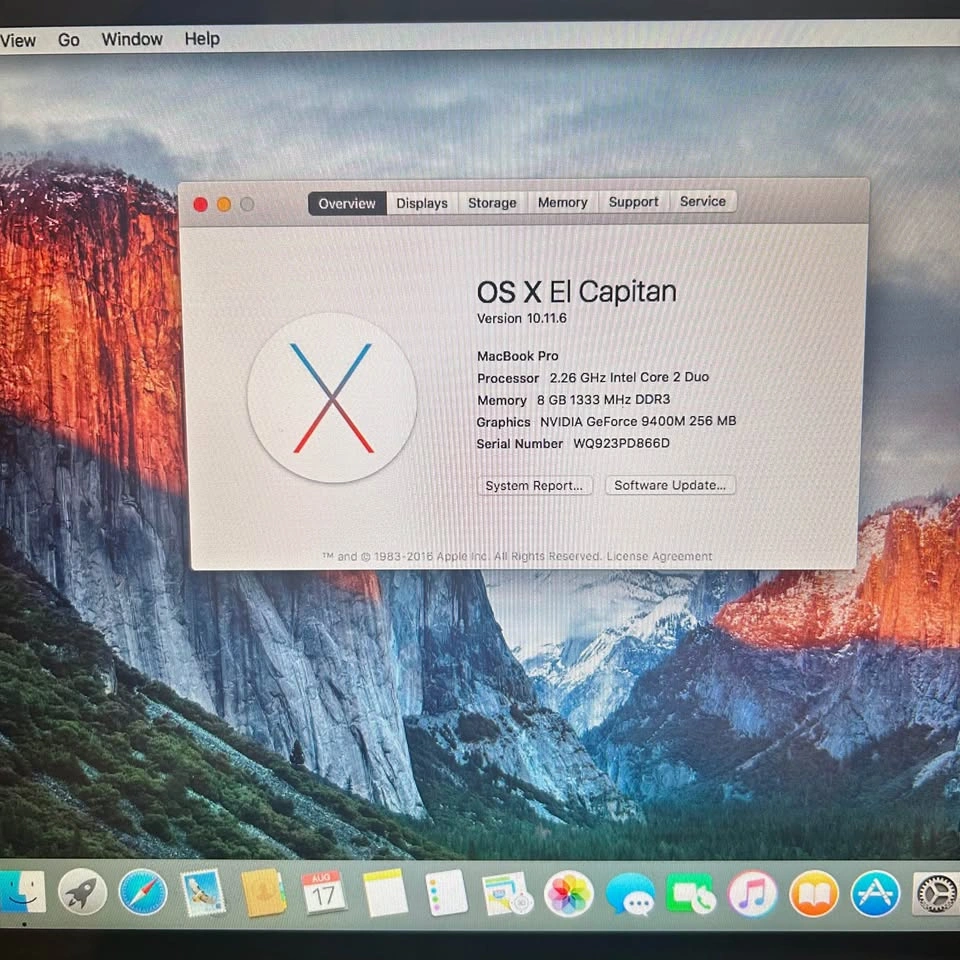The height and width of the screenshot is (960, 960).
Task: Click the MacBook Pro model name
Action: pos(518,356)
